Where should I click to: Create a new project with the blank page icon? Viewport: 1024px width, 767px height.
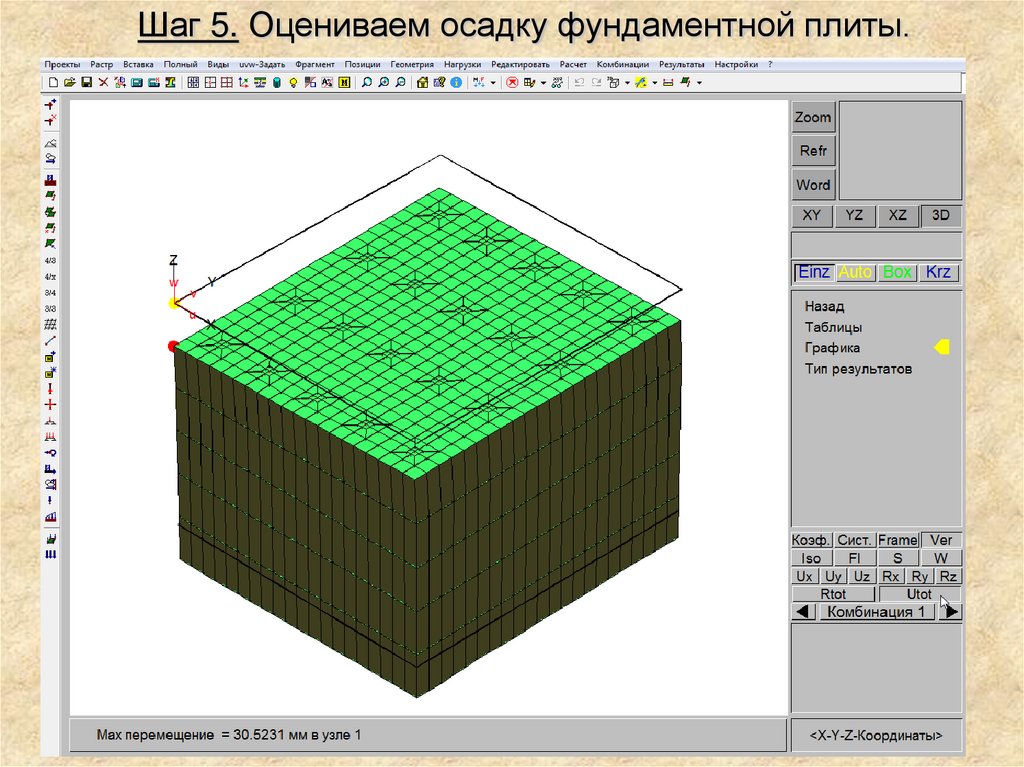pyautogui.click(x=54, y=82)
